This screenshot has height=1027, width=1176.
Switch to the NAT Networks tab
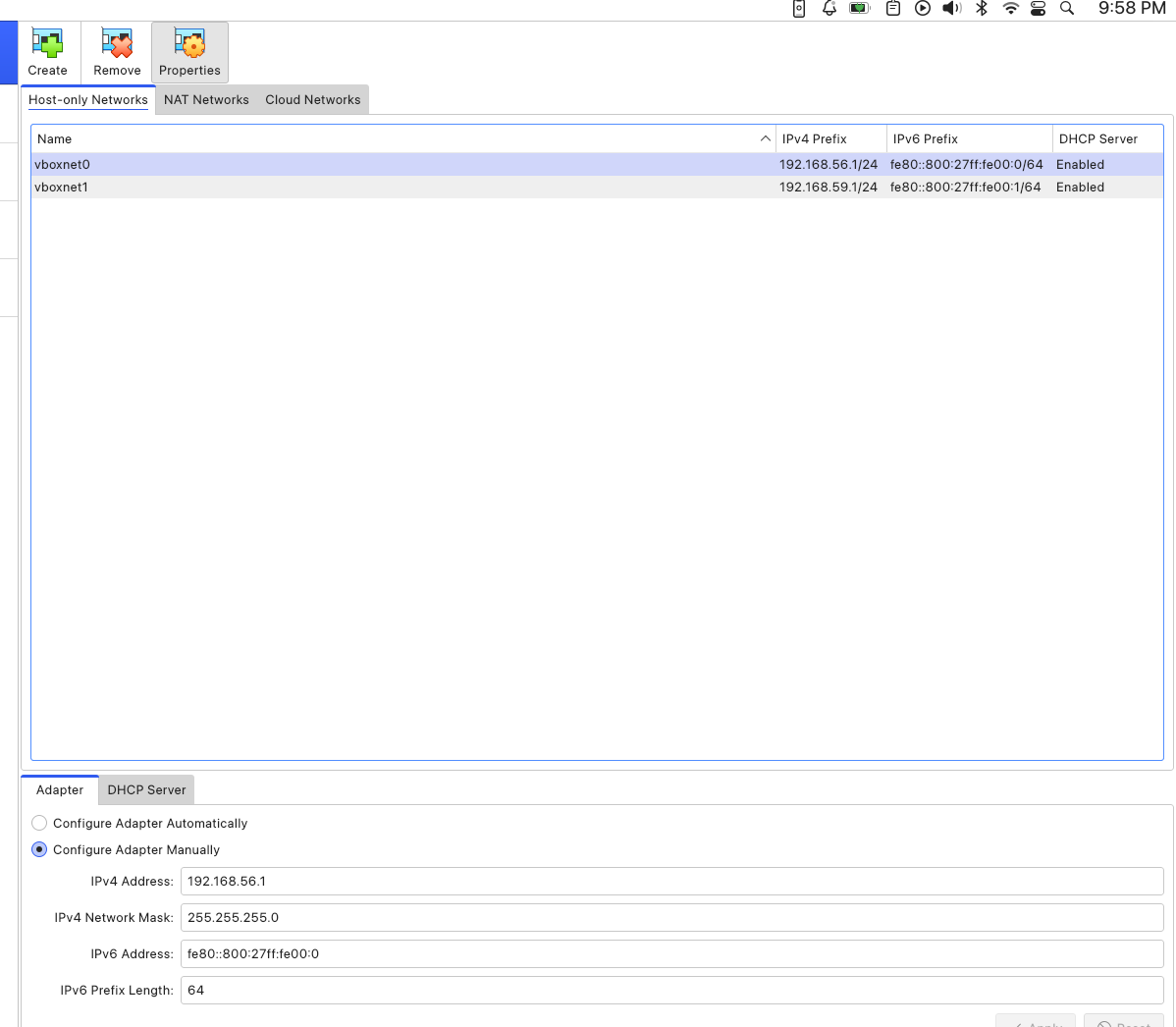click(x=206, y=99)
